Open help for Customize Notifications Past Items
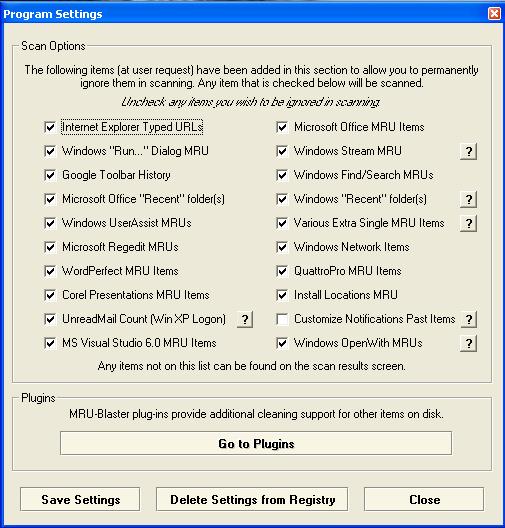Screen dimensions: 505x528 468,319
